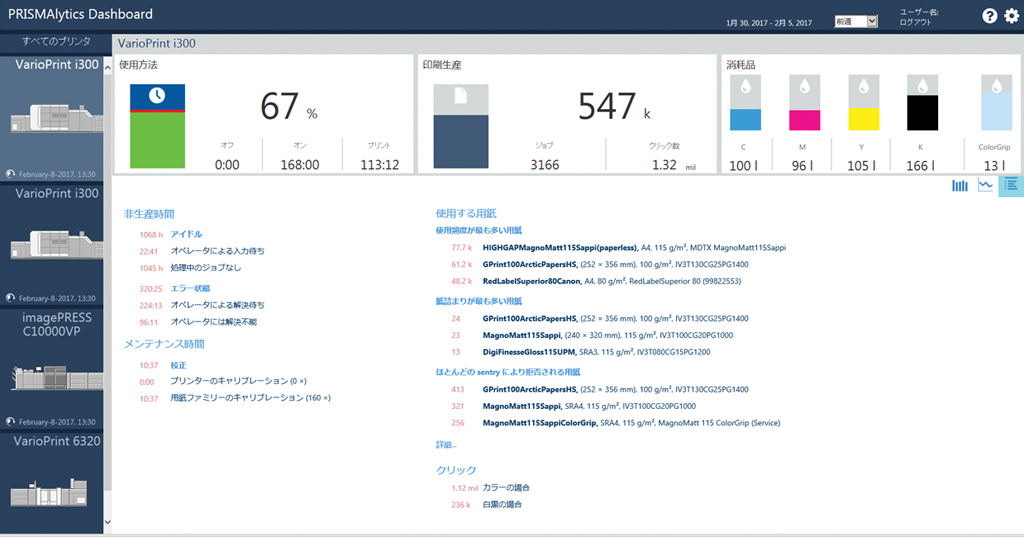Switch to line graph view icon
The image size is (1024, 537).
(x=985, y=186)
